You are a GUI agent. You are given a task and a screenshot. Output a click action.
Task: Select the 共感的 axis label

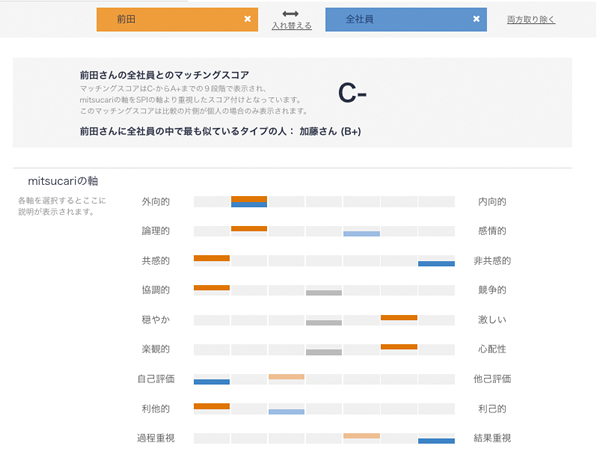coord(156,261)
